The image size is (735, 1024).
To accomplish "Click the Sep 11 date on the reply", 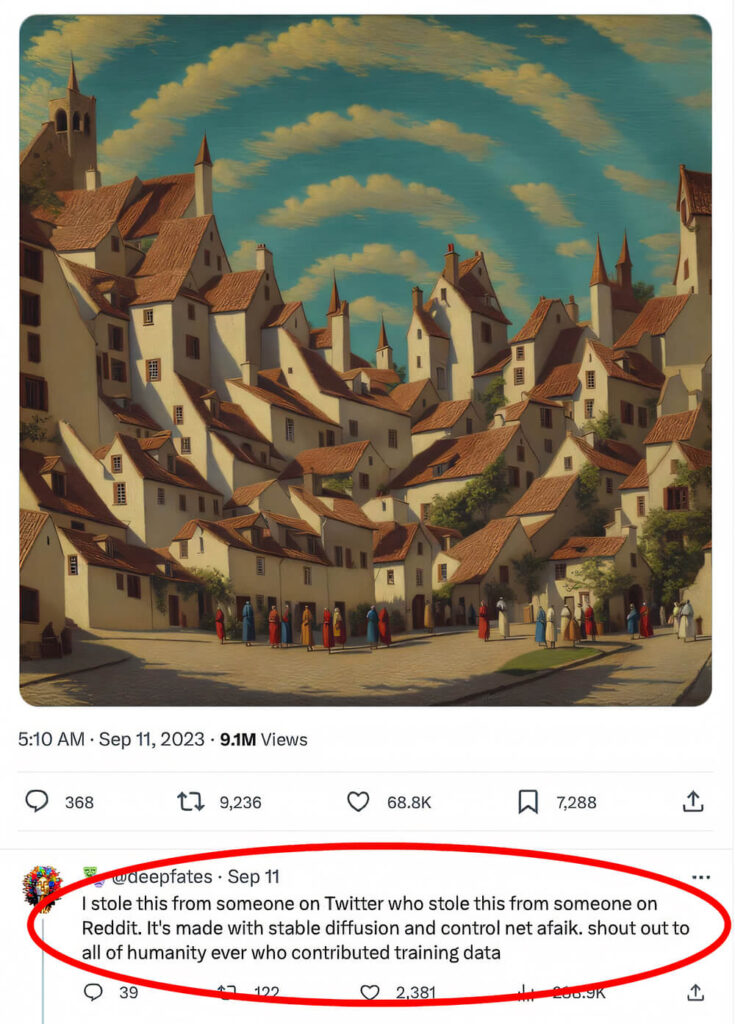I will tap(253, 877).
